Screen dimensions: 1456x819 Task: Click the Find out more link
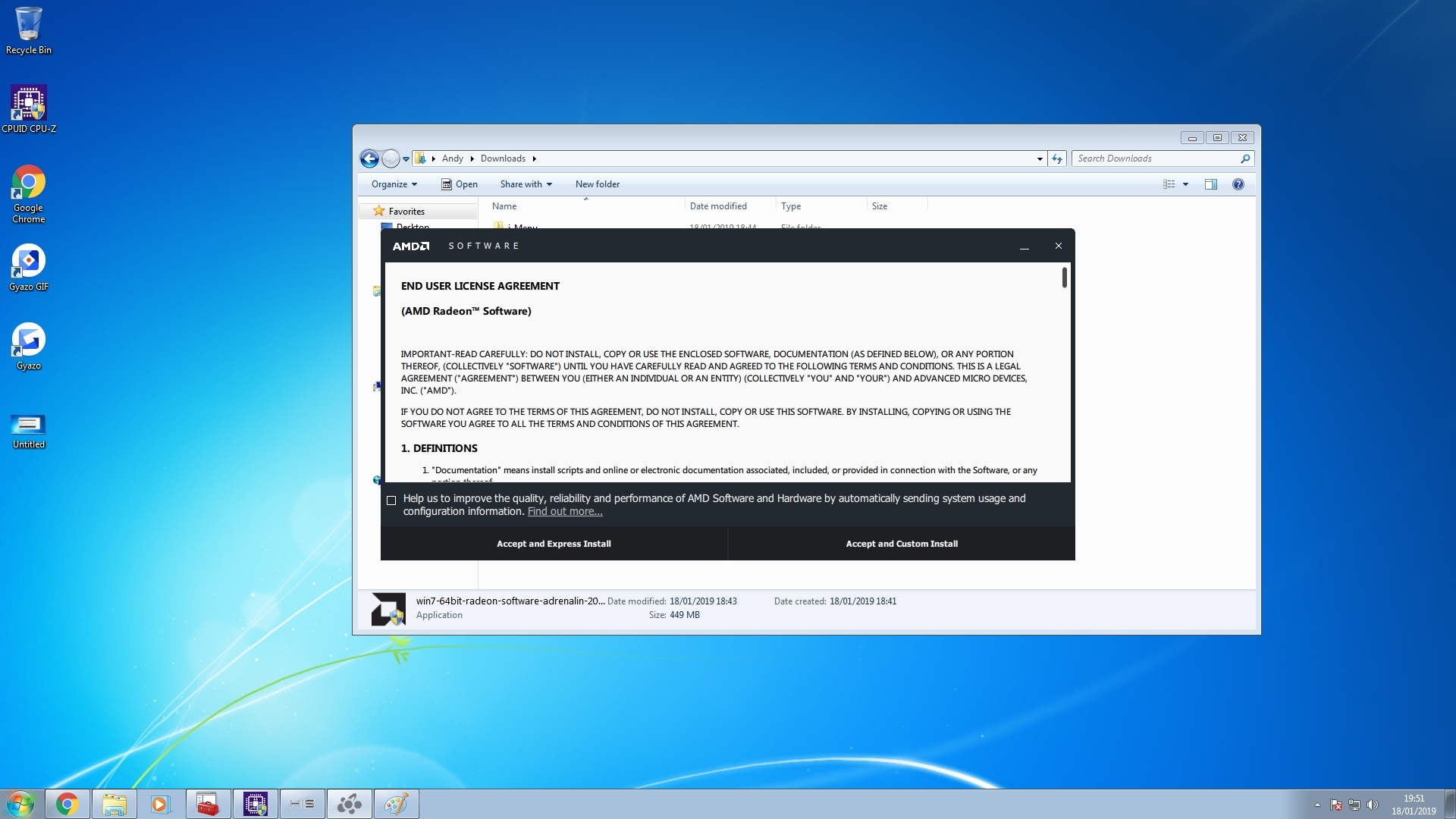point(565,512)
